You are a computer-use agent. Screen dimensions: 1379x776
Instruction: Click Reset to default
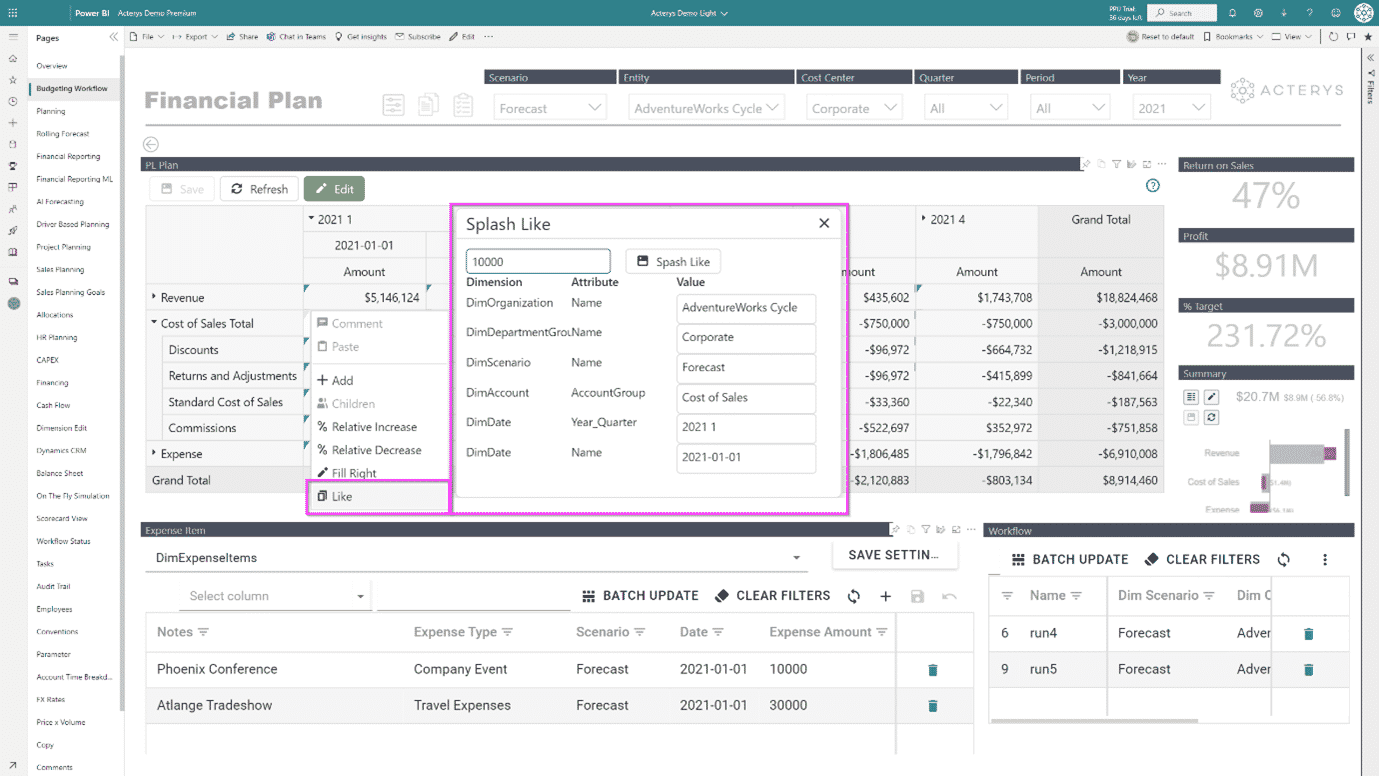point(1160,37)
